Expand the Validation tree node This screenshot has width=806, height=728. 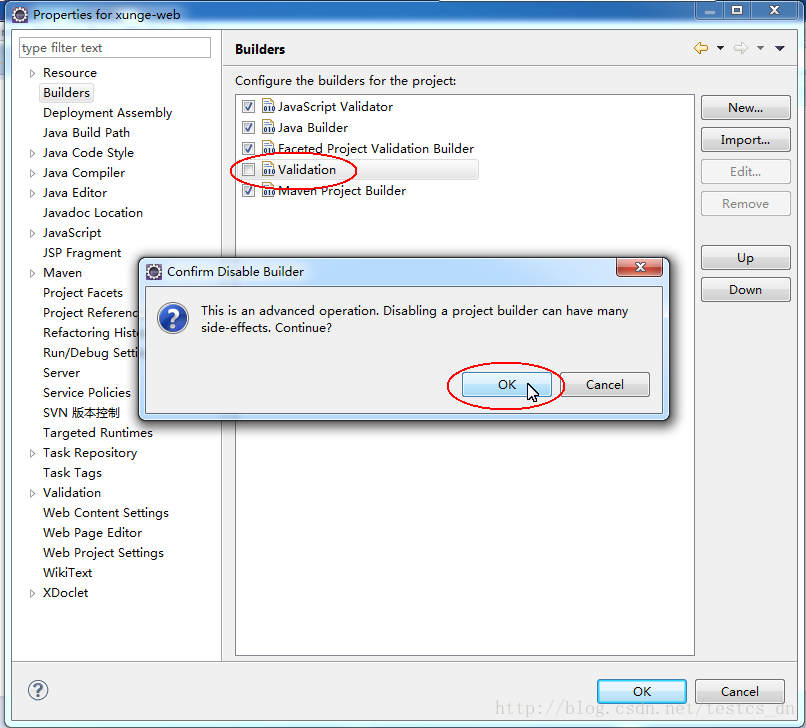click(x=32, y=493)
